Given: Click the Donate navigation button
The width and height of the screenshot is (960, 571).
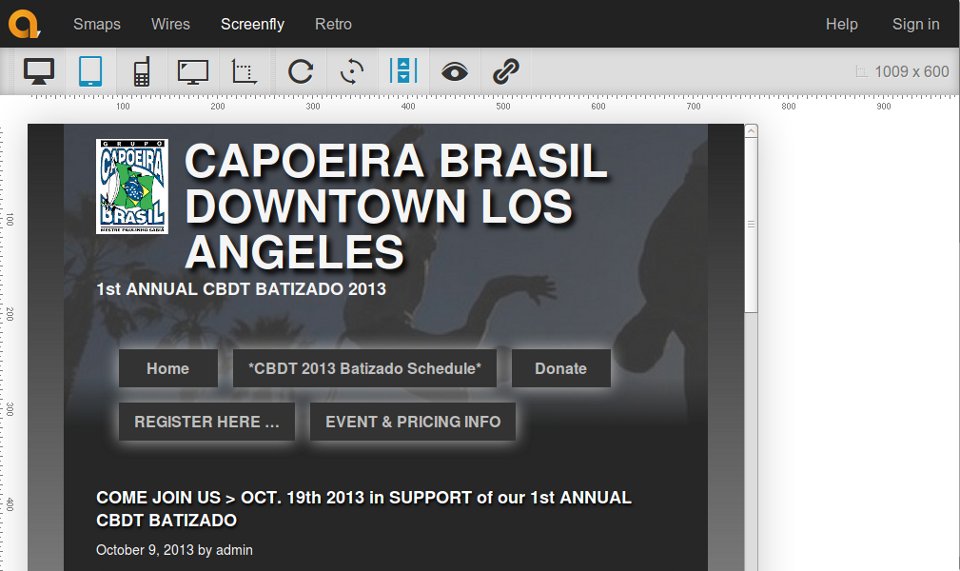Looking at the screenshot, I should tap(561, 368).
